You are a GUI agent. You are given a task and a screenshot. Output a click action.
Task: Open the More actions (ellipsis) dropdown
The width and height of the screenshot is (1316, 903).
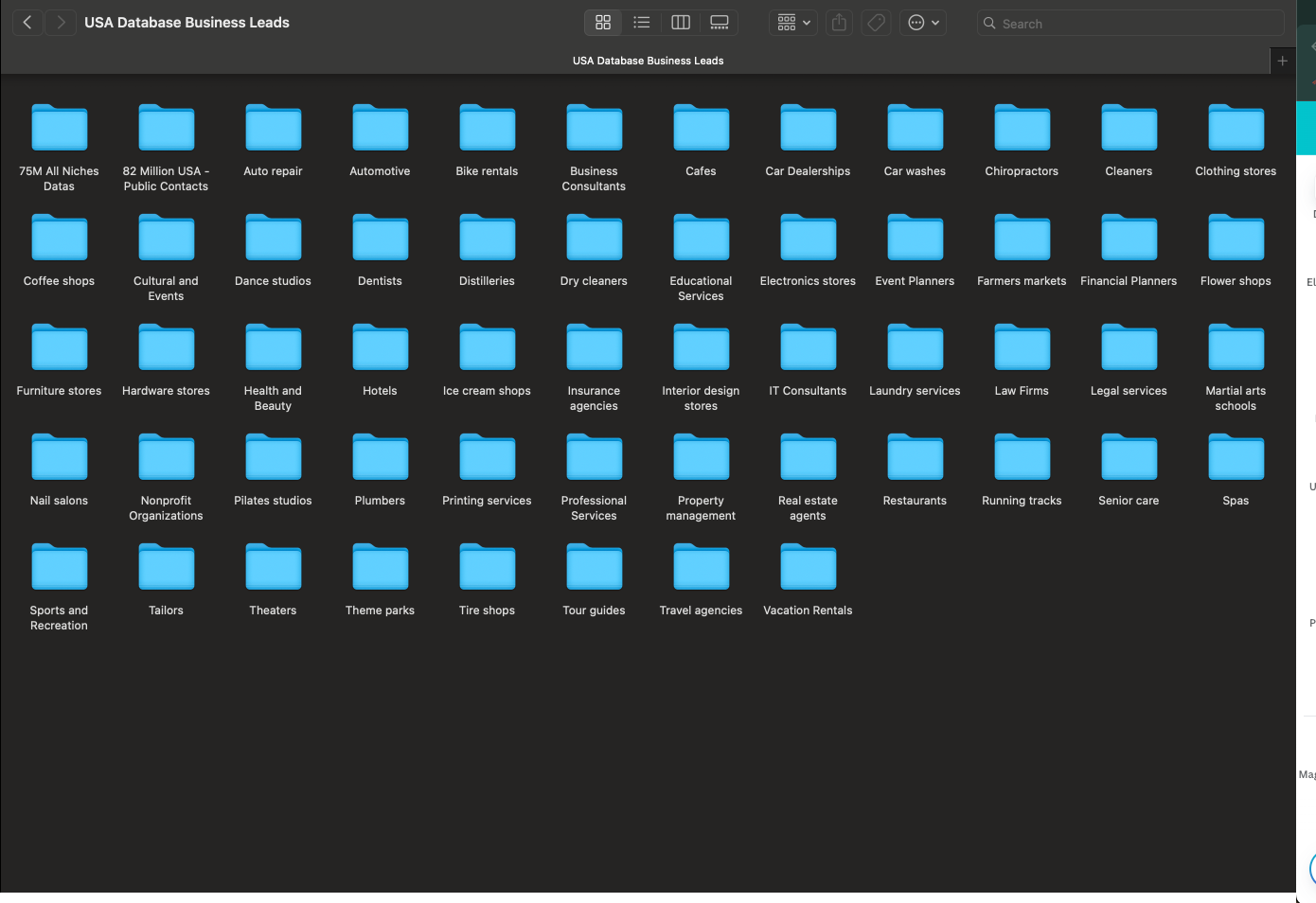(x=923, y=22)
